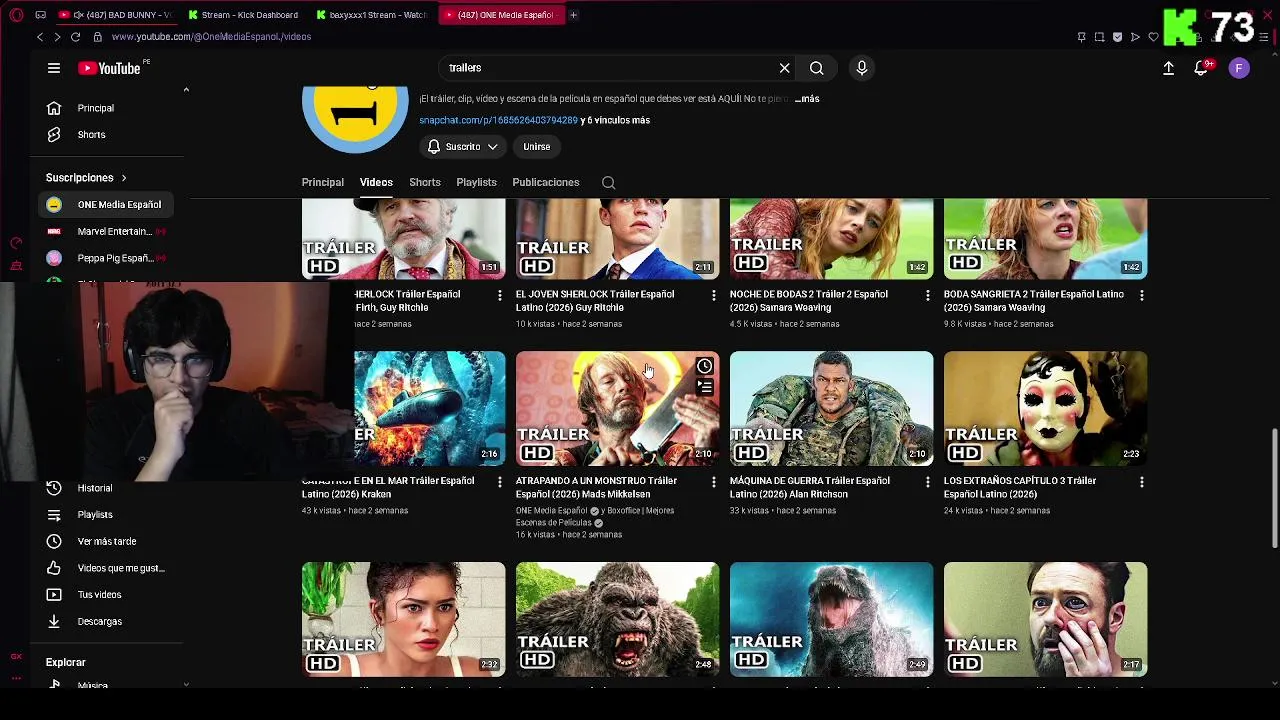Switch to baxyxxx1 Stream browser tab
Viewport: 1280px width, 720px height.
(x=371, y=15)
